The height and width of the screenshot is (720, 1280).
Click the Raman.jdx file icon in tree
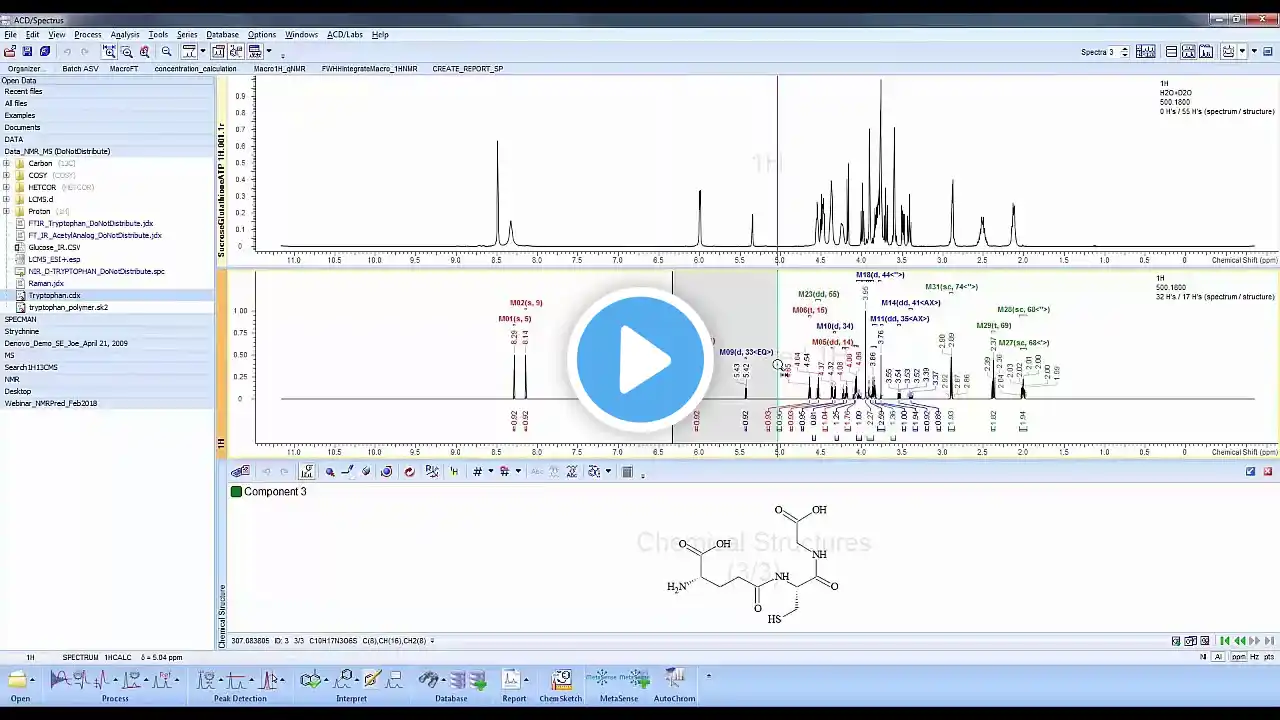click(x=20, y=284)
